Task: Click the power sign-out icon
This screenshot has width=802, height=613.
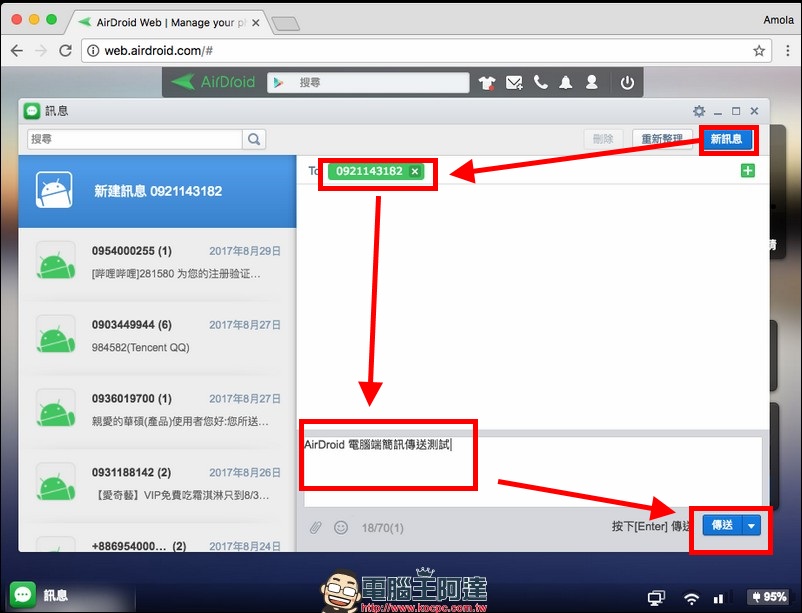Action: pos(628,82)
